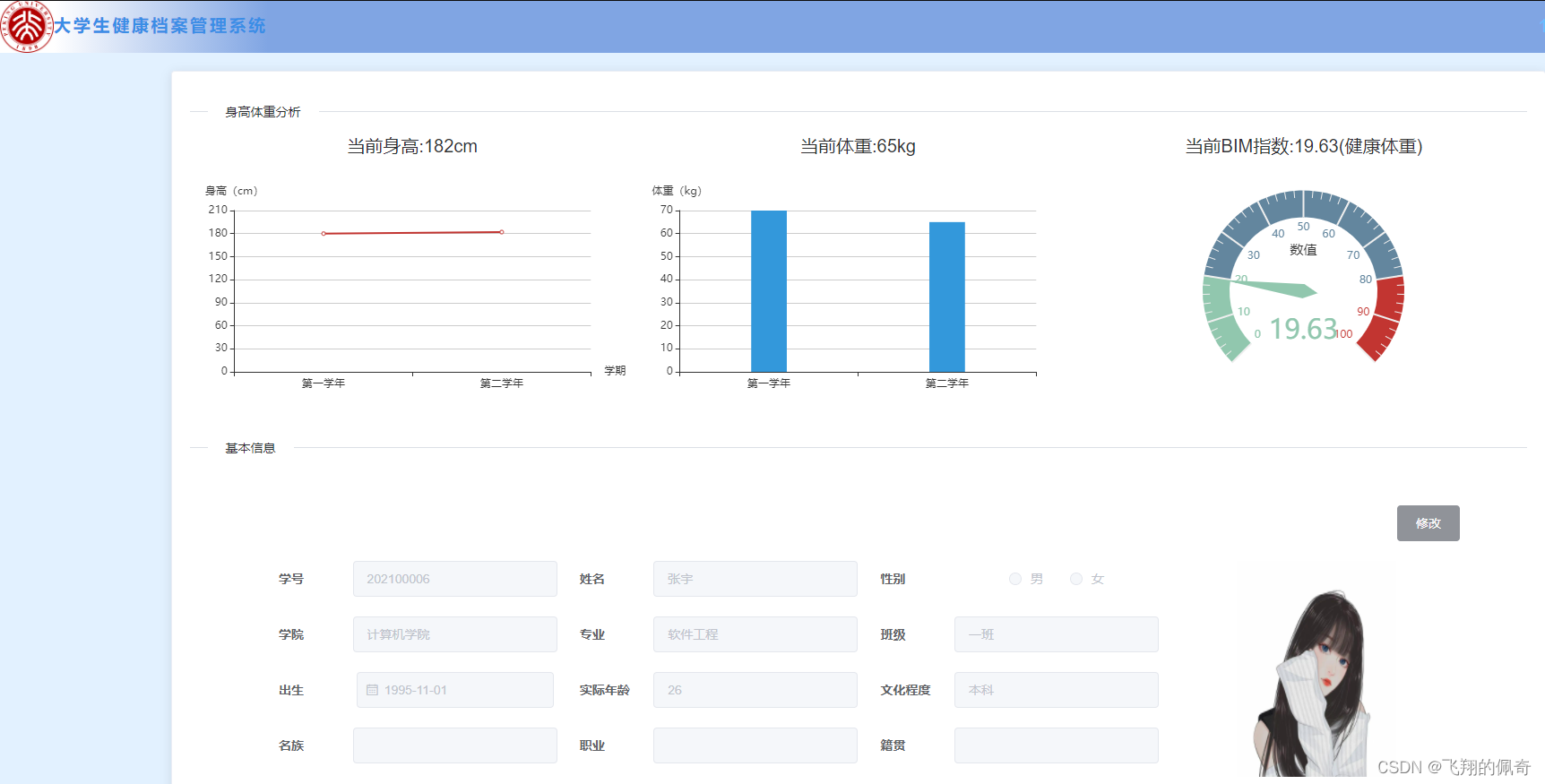Click the university logo emblem
1545x784 pixels.
pos(27,26)
